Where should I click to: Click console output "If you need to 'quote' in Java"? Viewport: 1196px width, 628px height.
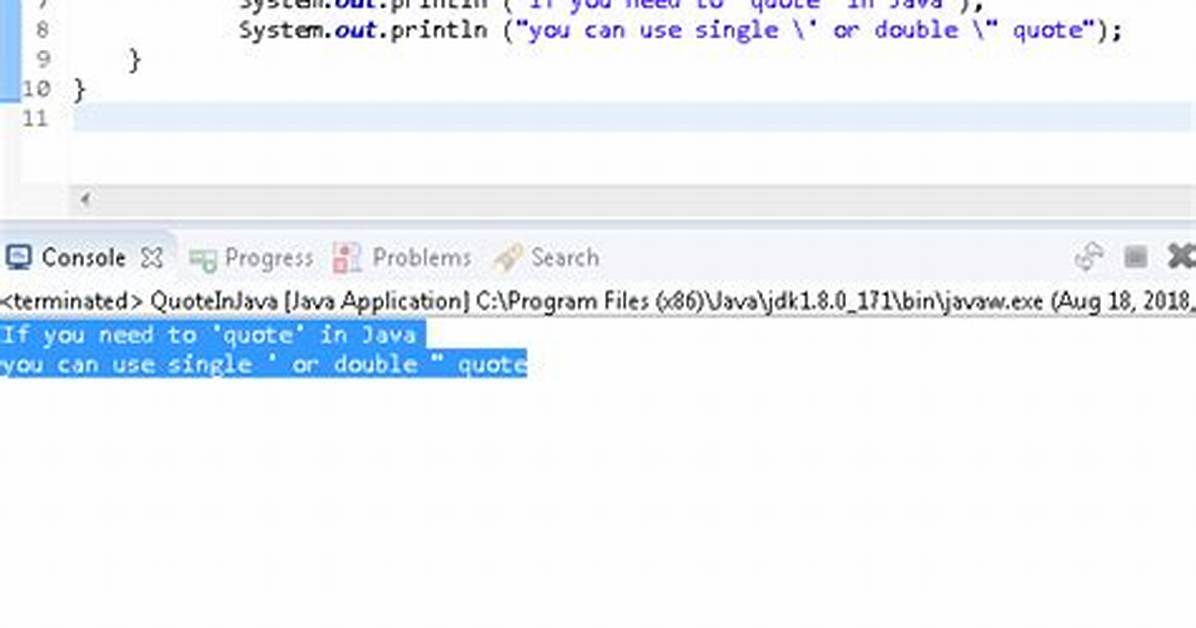coord(208,335)
